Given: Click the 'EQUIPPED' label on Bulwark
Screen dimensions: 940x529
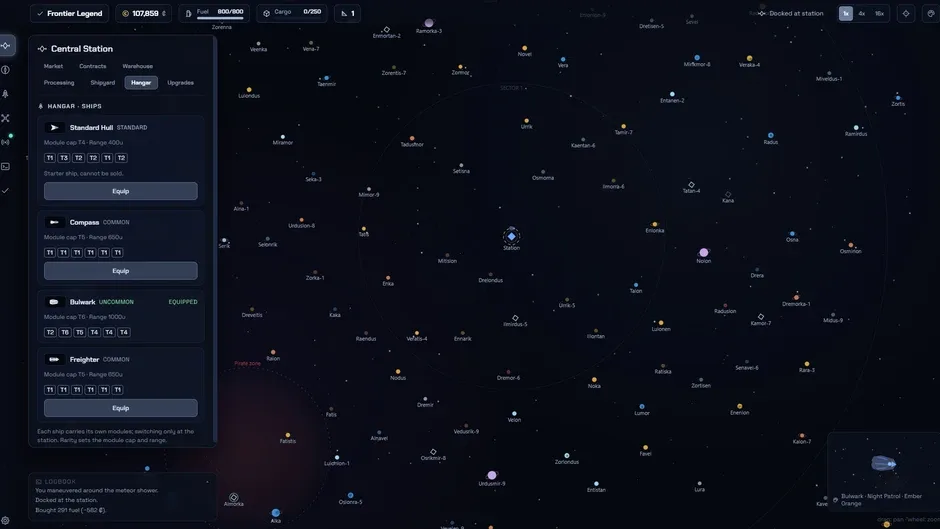Looking at the screenshot, I should [x=183, y=302].
